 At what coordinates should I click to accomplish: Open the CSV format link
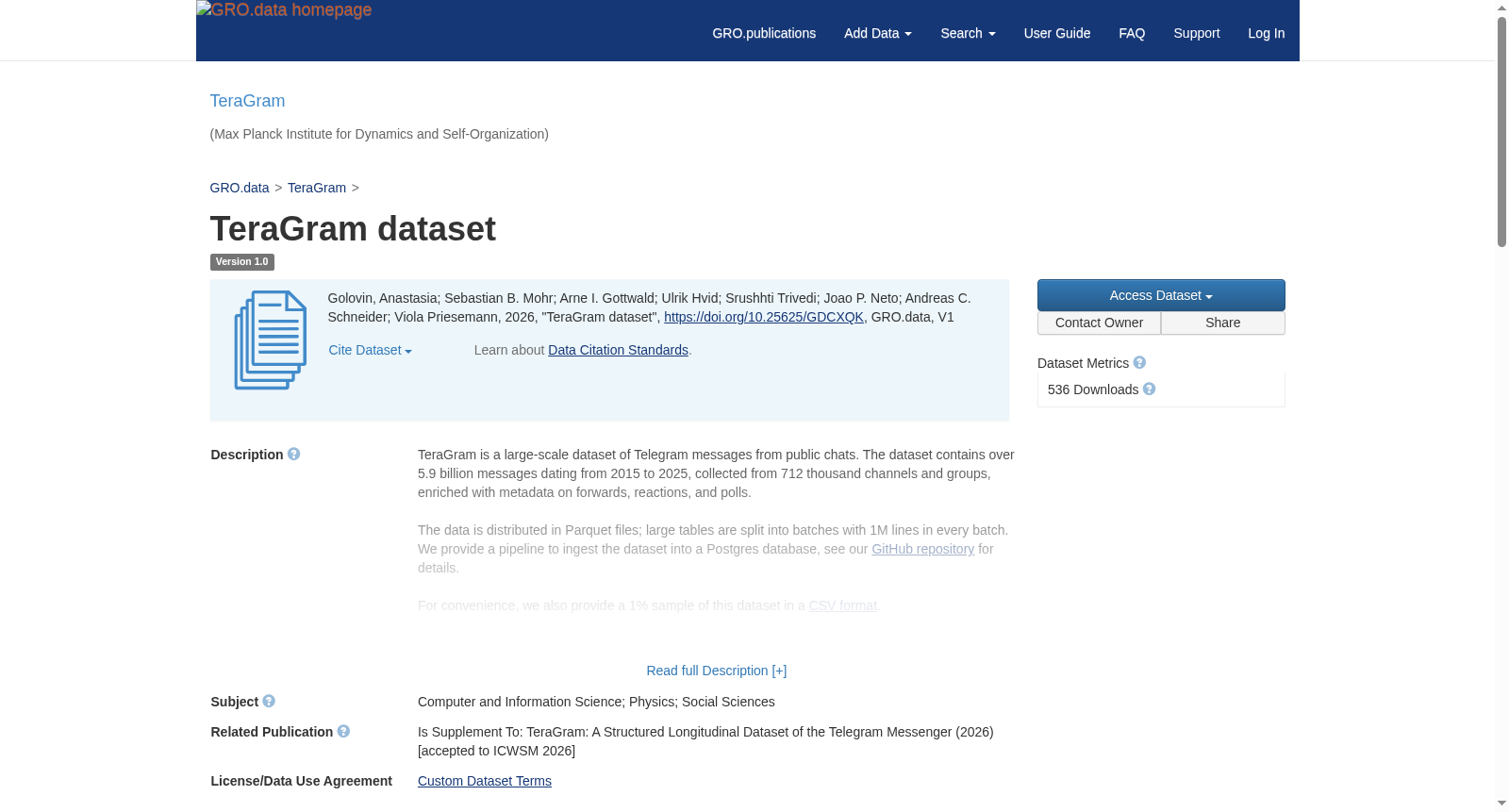click(843, 605)
